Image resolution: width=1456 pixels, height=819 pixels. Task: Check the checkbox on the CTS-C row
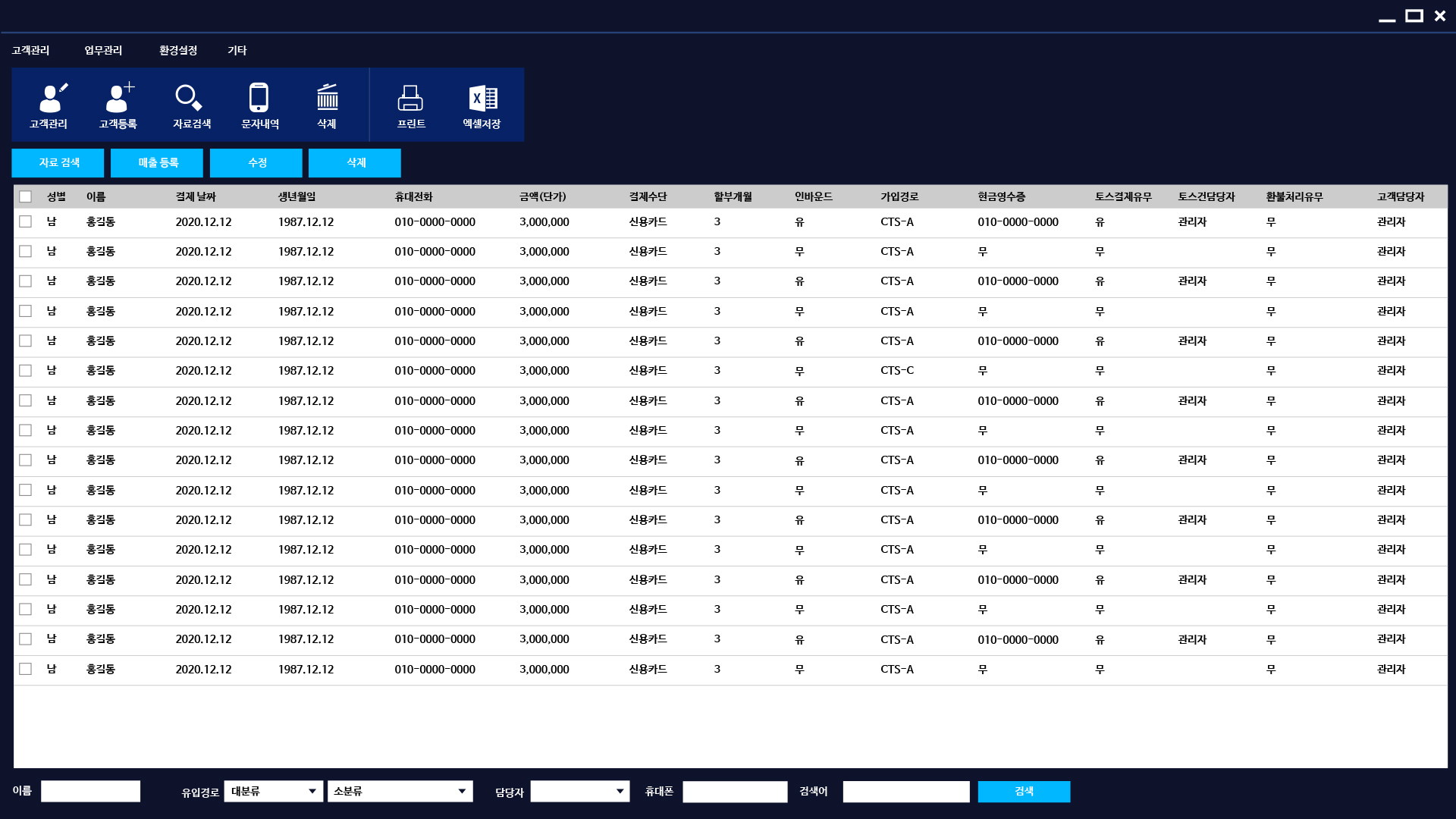26,371
